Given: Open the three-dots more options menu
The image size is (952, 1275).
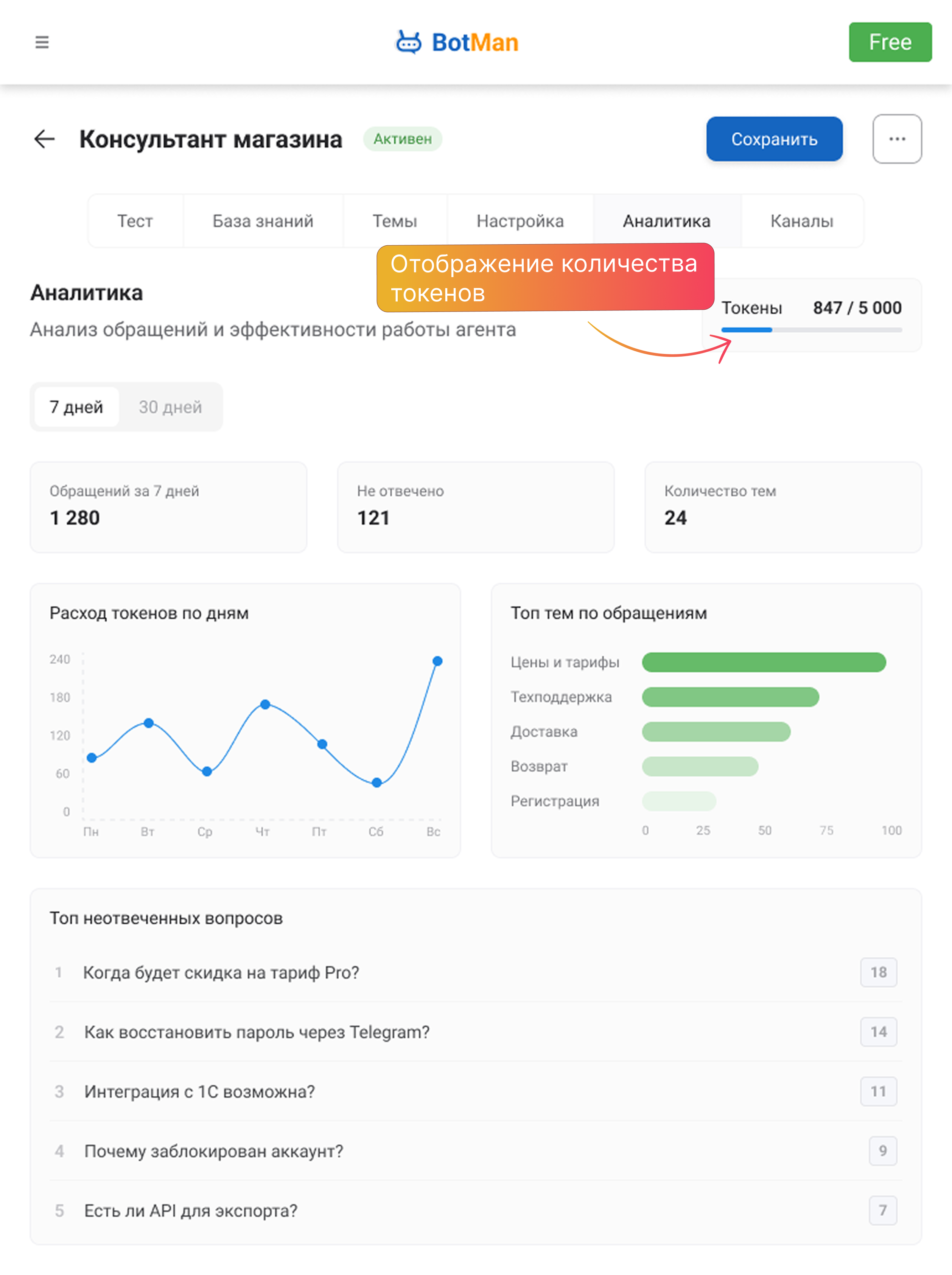Looking at the screenshot, I should coord(897,139).
